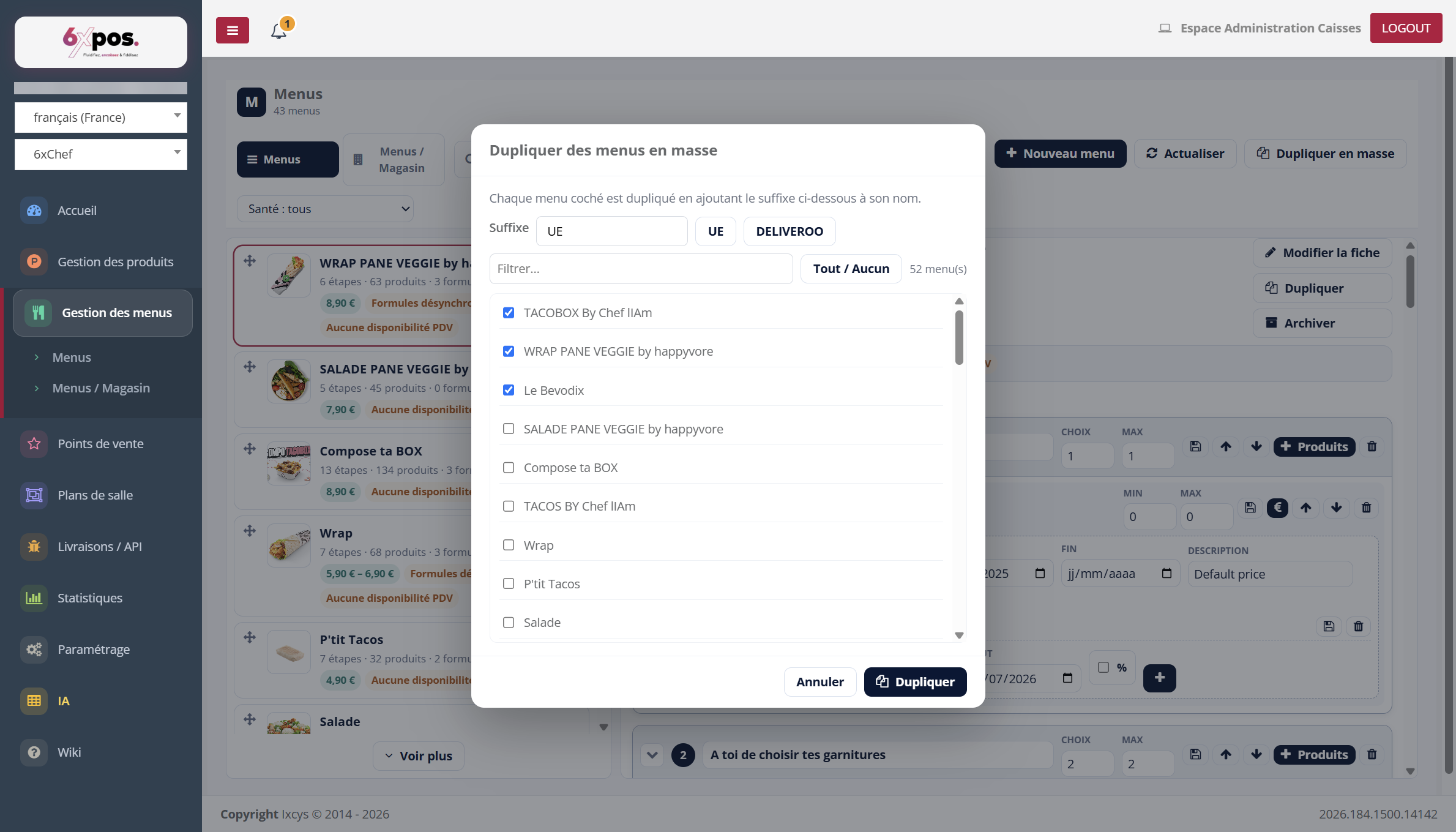Move first step down with arrow icon
The width and height of the screenshot is (1456, 832).
[1256, 446]
